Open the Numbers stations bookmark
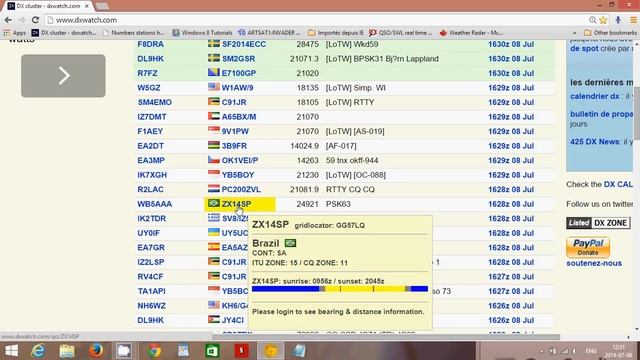This screenshot has height=360, width=640. [x=133, y=33]
